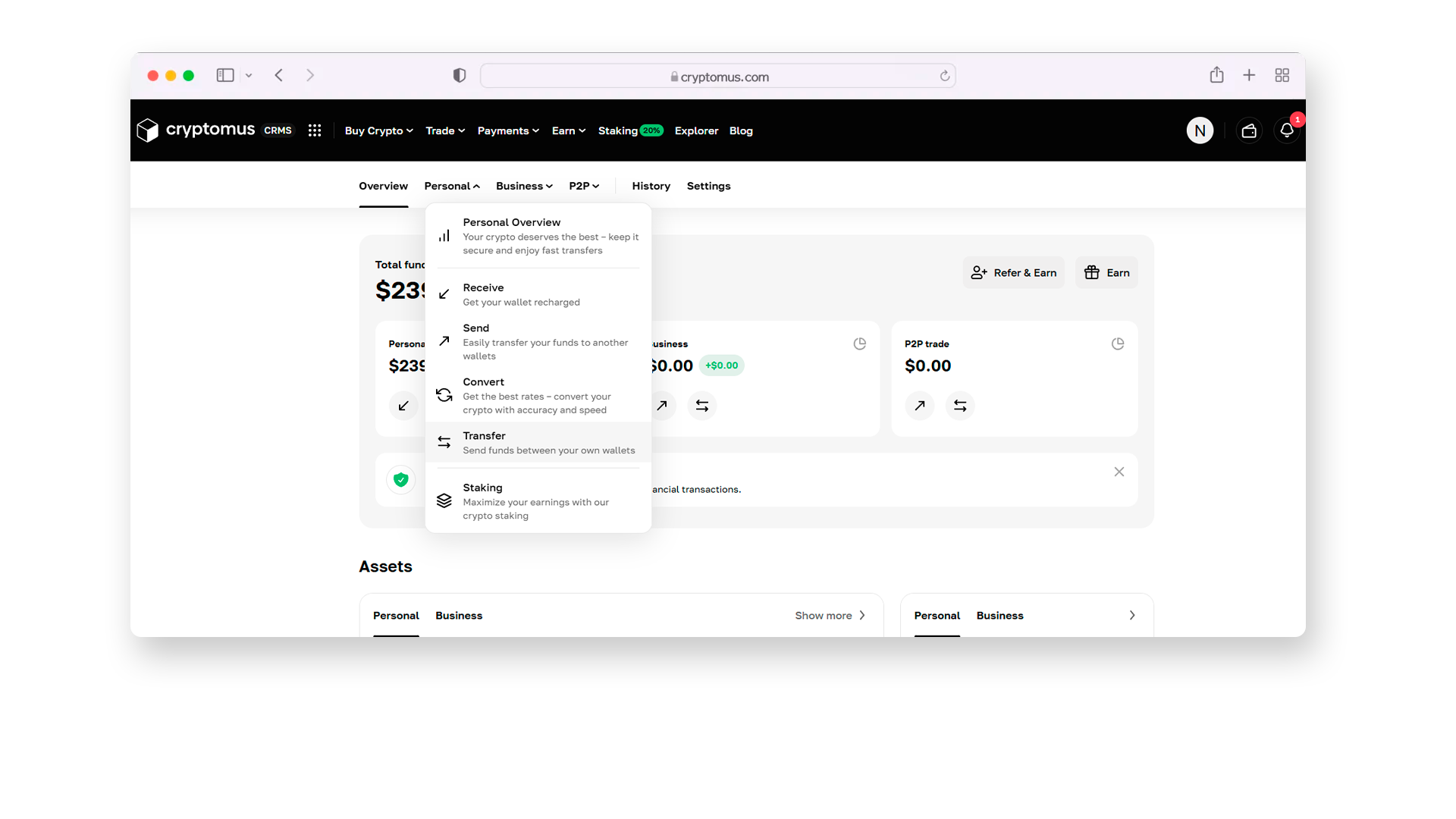Click the Safari share icon

pos(1216,74)
